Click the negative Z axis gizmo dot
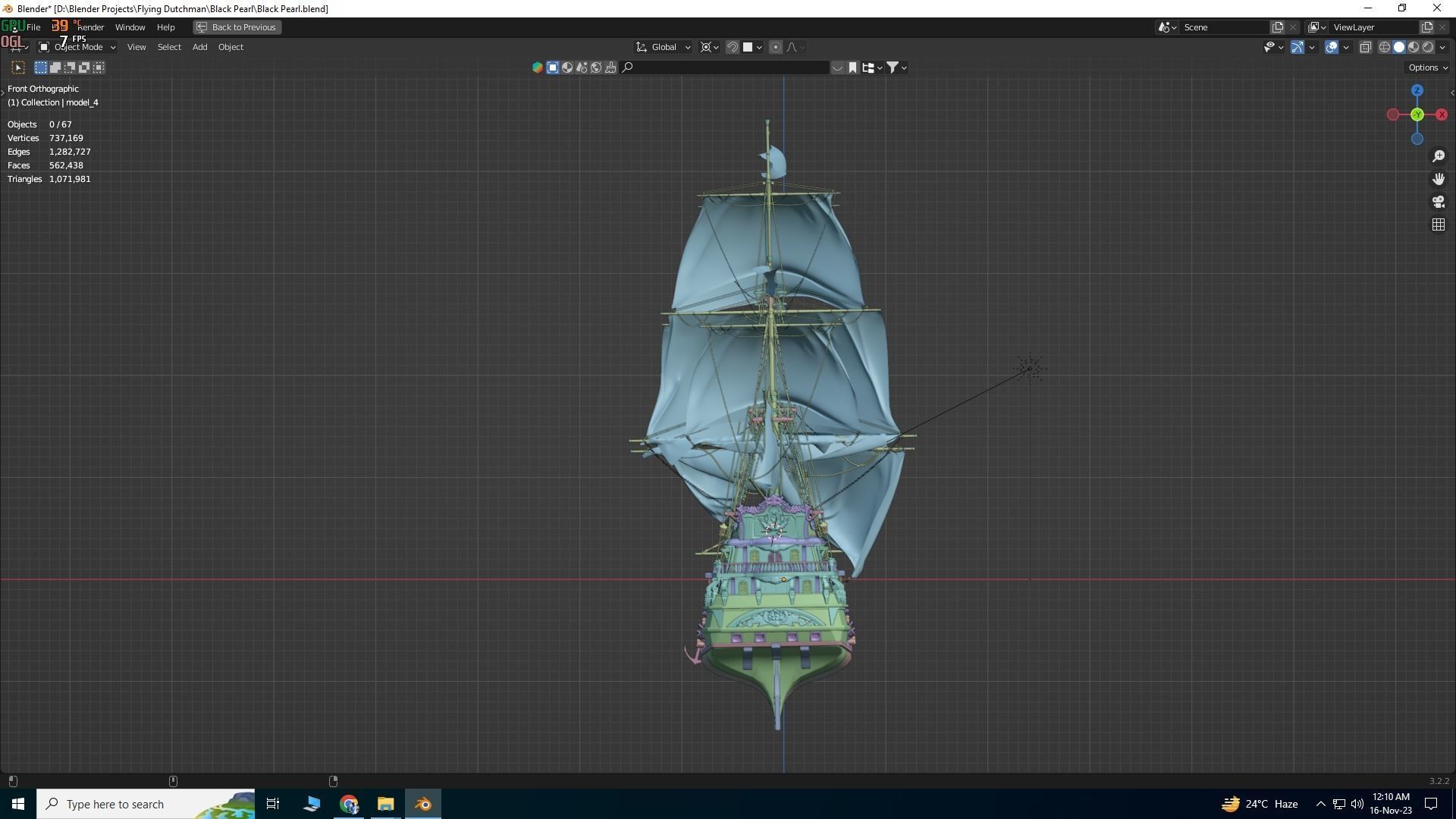 (x=1417, y=139)
